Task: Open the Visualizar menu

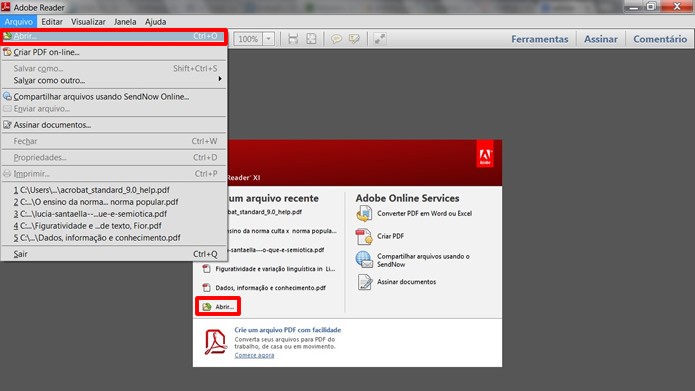Action: [88, 22]
